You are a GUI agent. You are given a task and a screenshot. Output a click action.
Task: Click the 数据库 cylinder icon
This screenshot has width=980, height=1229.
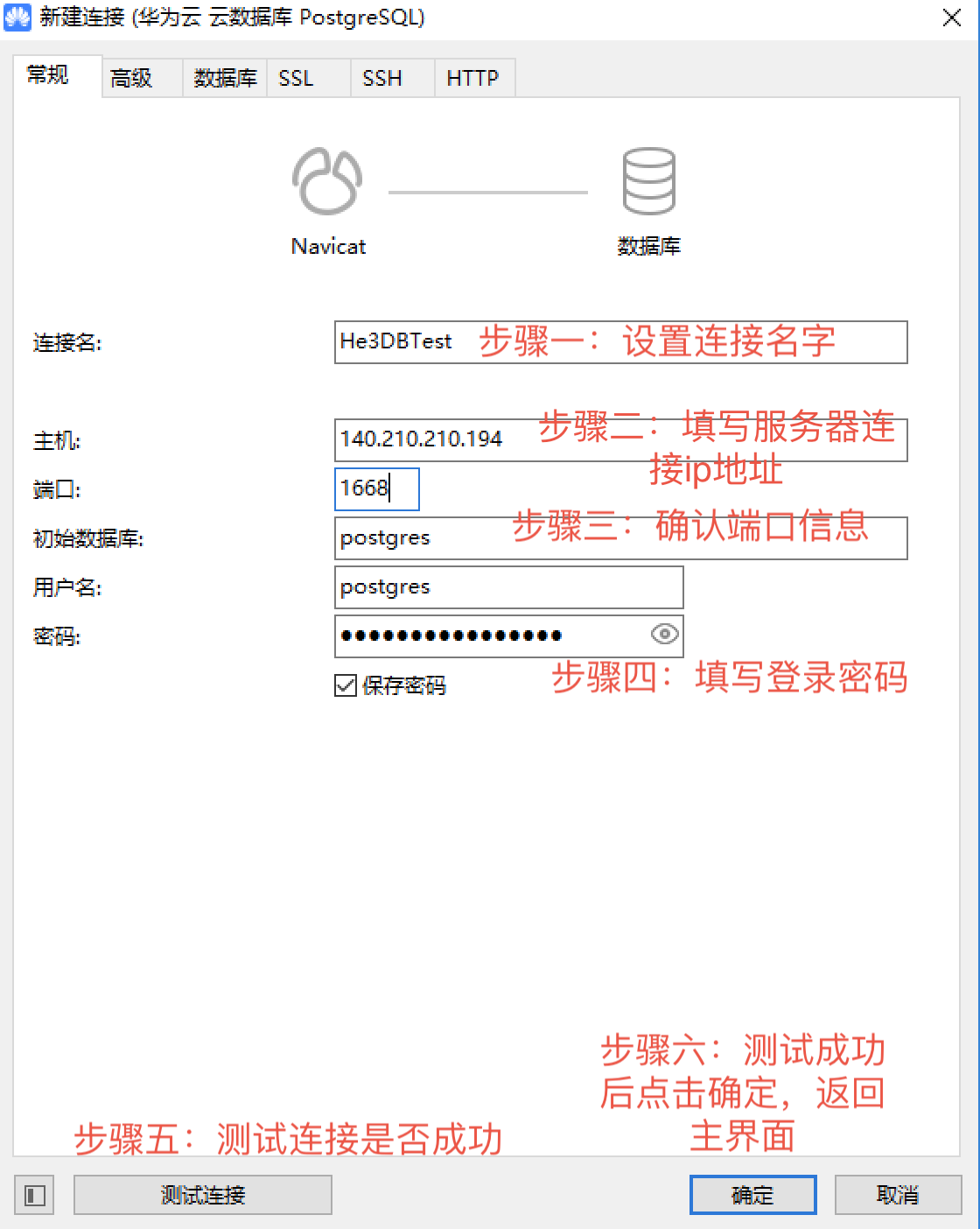pos(647,183)
